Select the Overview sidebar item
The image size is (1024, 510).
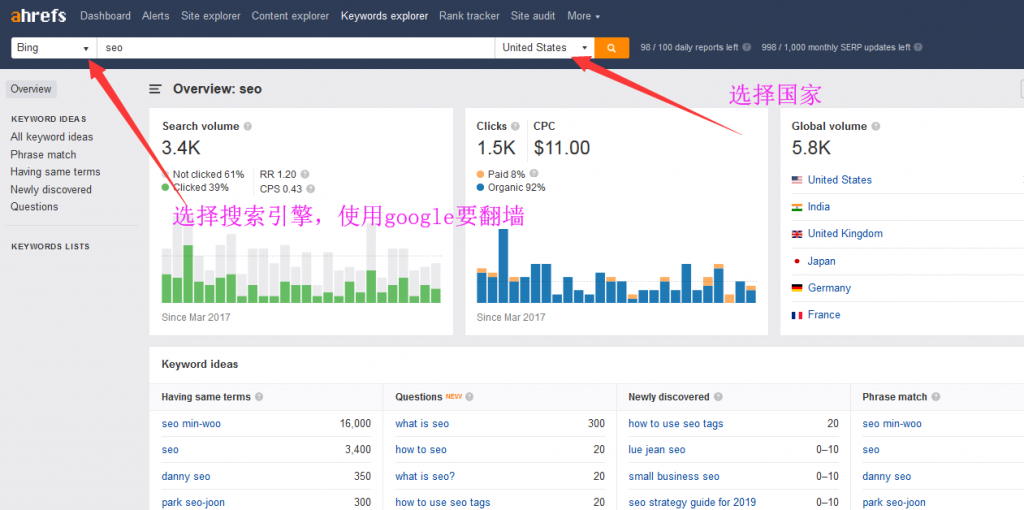click(31, 89)
